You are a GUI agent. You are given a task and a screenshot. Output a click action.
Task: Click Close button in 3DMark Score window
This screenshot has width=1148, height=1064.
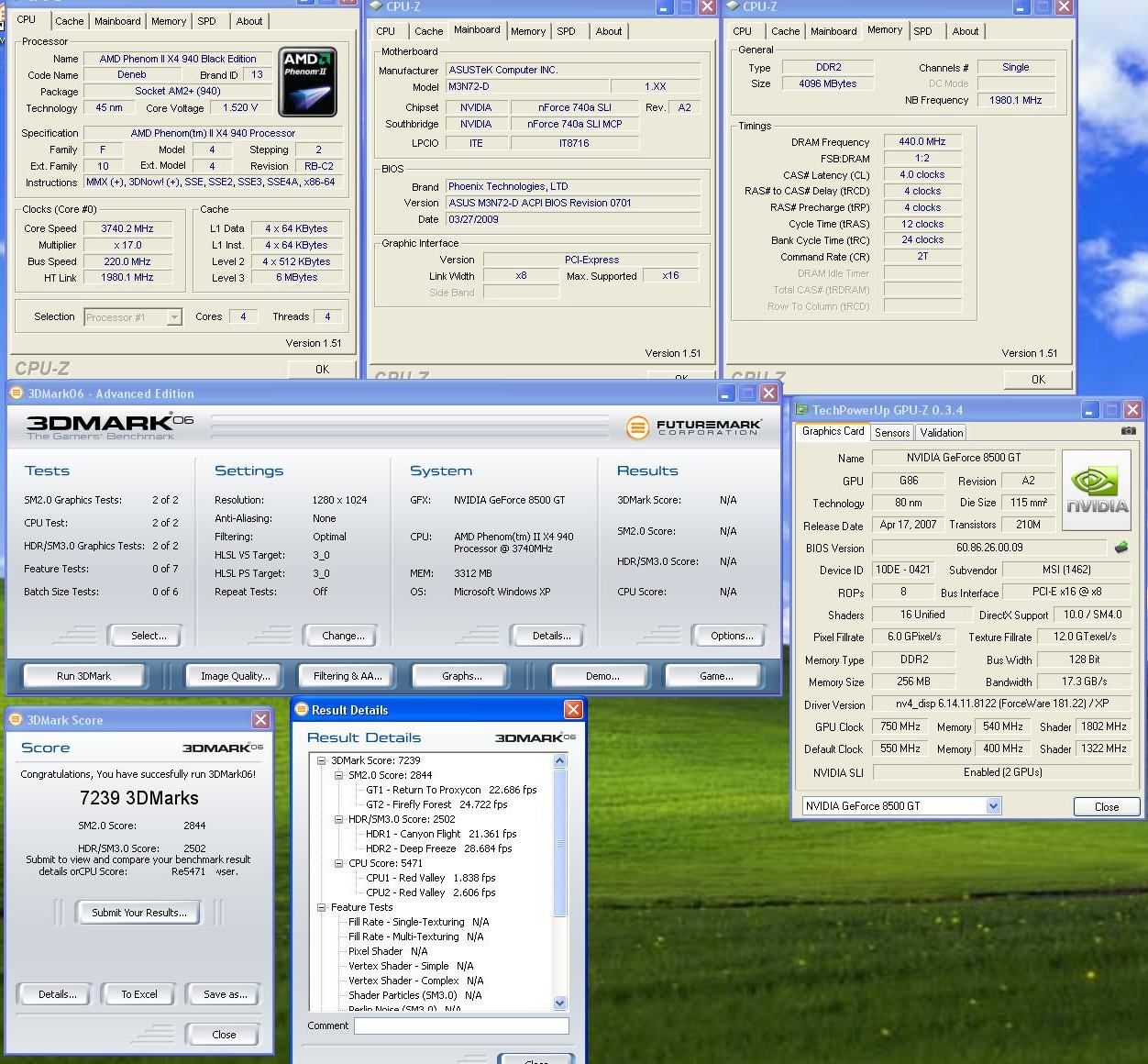[x=224, y=1035]
